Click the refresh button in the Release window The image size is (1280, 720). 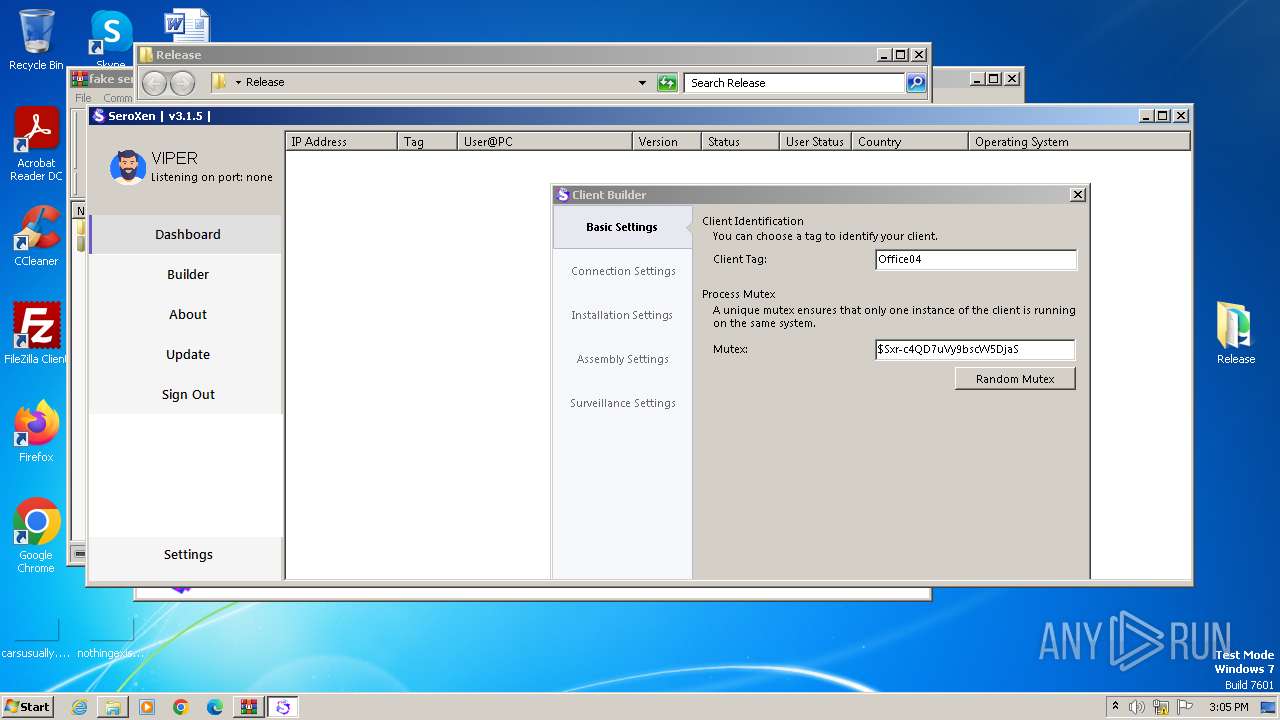coord(667,83)
